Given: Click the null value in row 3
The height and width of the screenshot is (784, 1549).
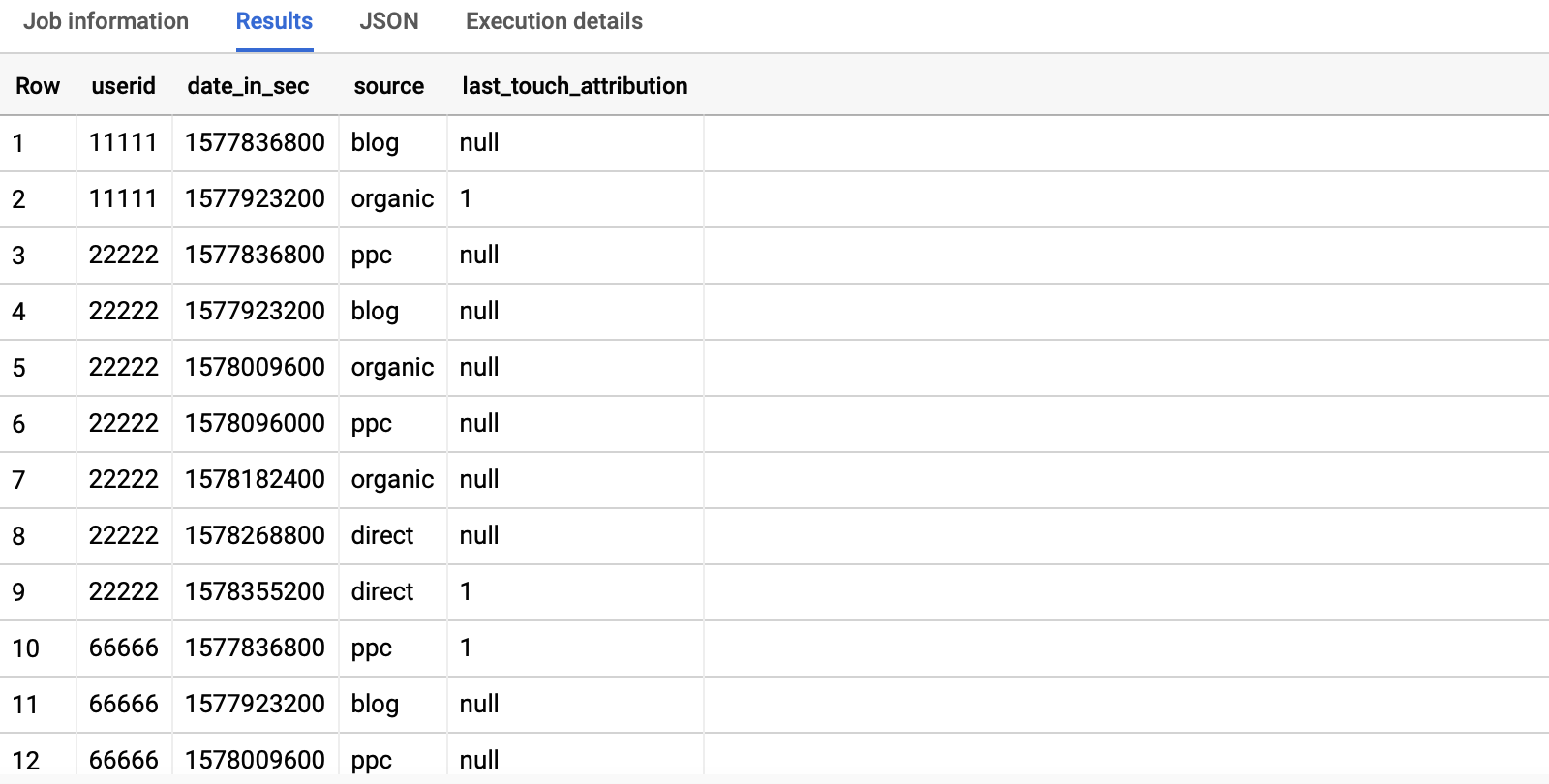Looking at the screenshot, I should tap(479, 255).
